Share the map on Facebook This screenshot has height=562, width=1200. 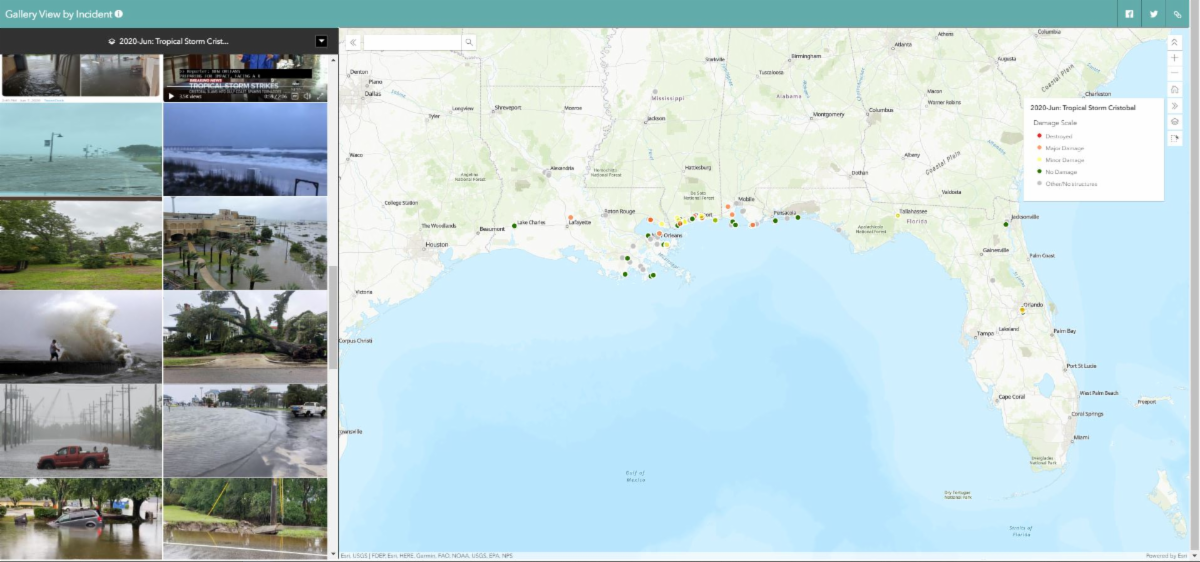pyautogui.click(x=1129, y=14)
